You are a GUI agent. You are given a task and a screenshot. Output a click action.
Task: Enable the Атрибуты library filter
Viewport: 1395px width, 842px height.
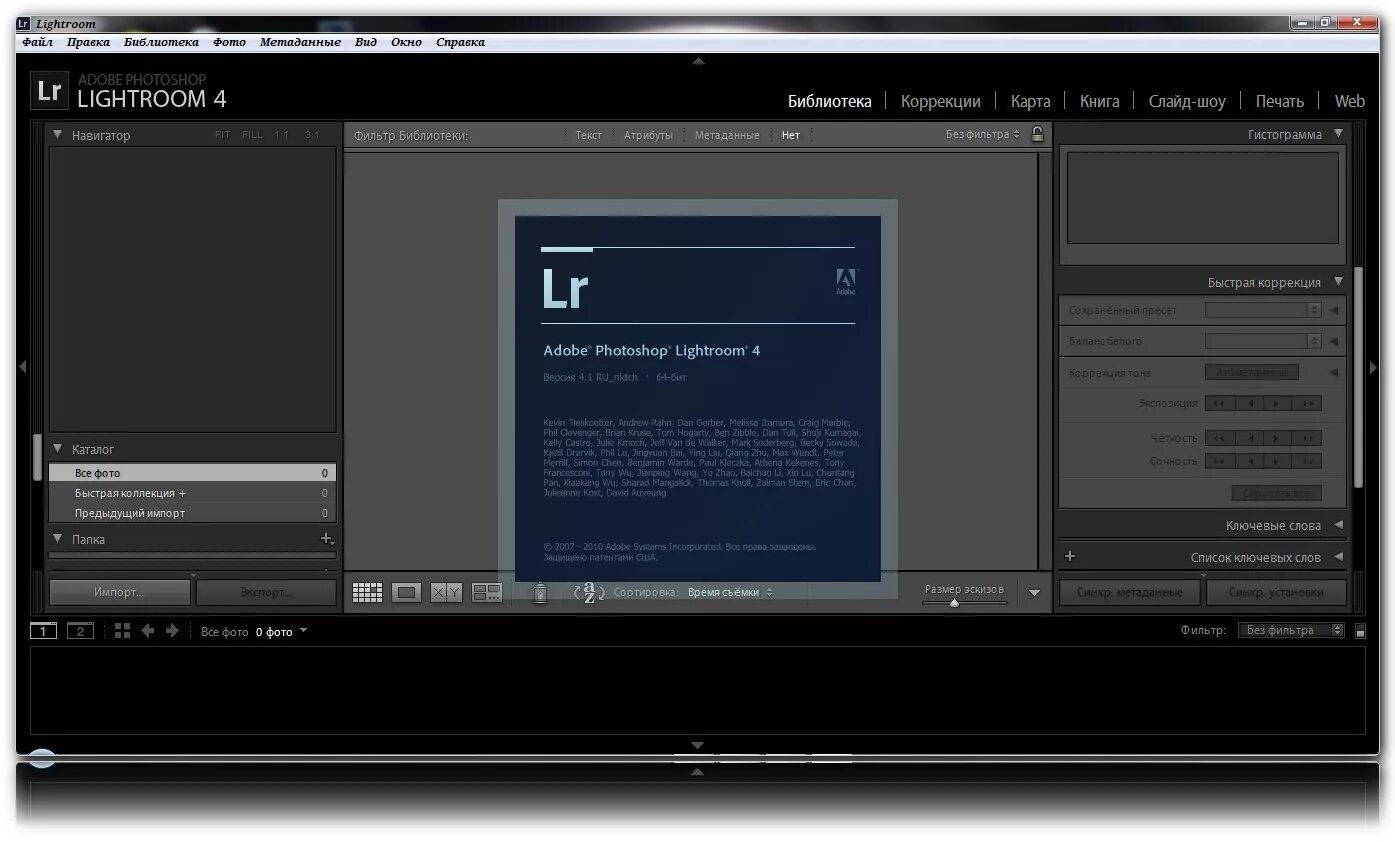(x=648, y=135)
